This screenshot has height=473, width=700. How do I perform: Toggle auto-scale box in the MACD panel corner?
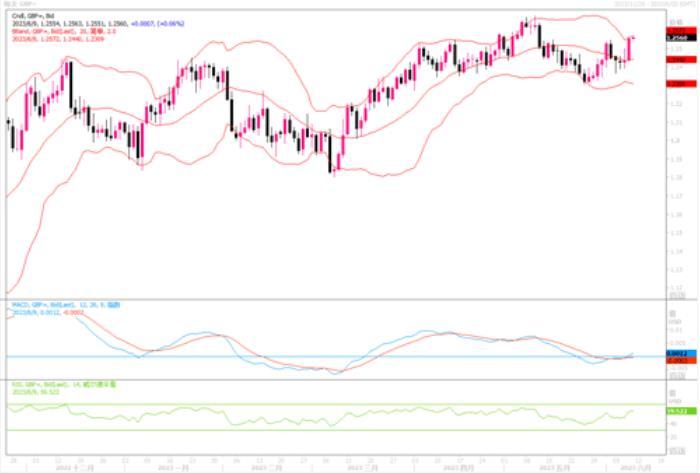pyautogui.click(x=677, y=375)
